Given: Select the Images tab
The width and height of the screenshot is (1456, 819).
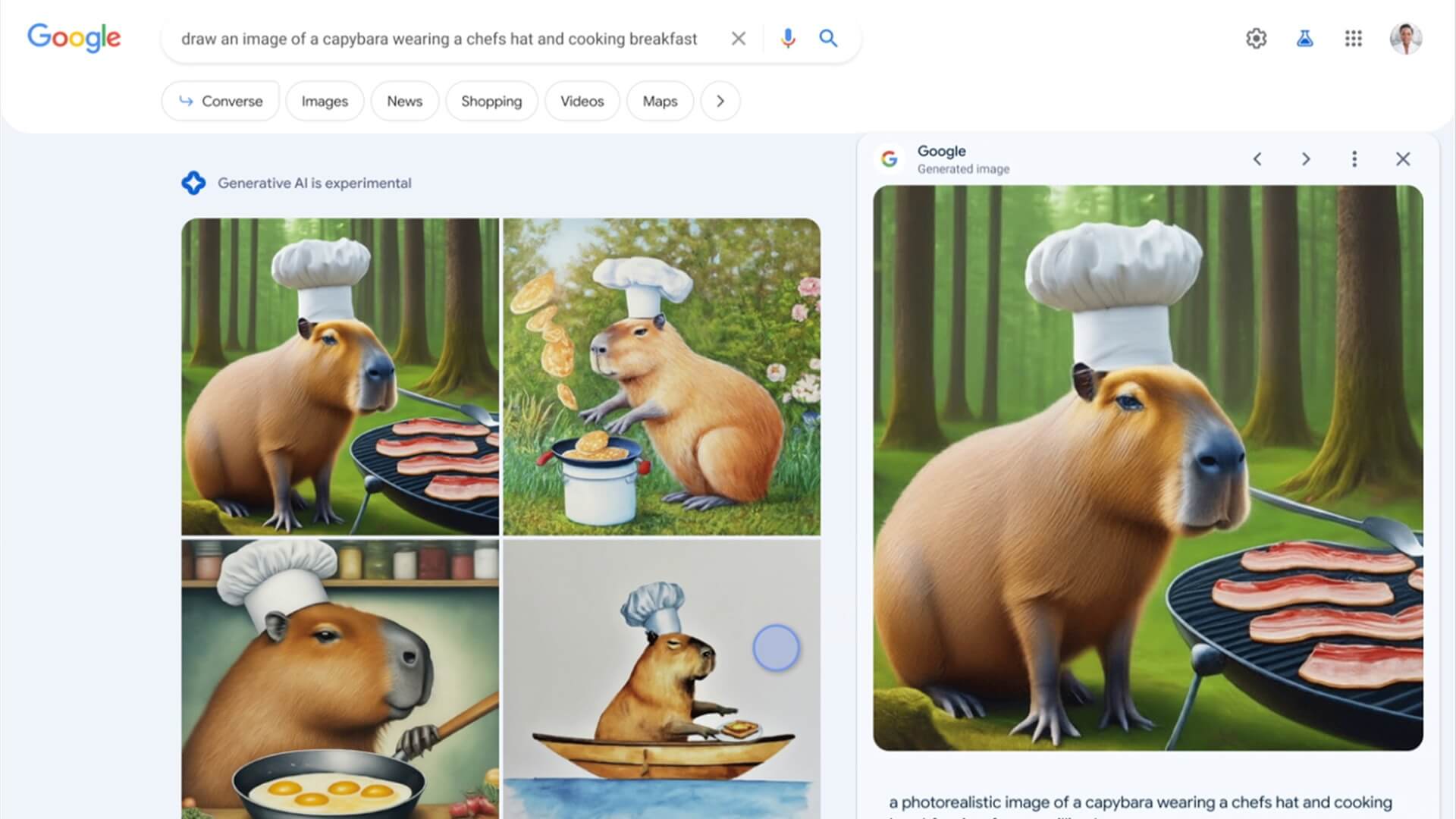Looking at the screenshot, I should [325, 101].
